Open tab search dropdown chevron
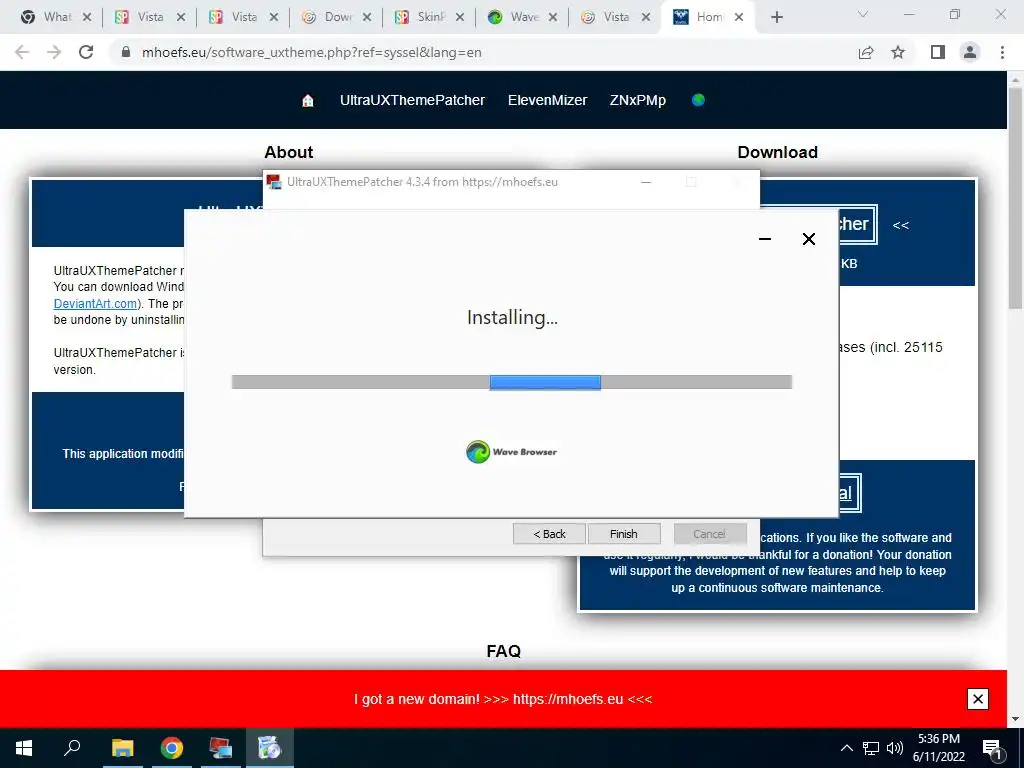 (x=863, y=14)
